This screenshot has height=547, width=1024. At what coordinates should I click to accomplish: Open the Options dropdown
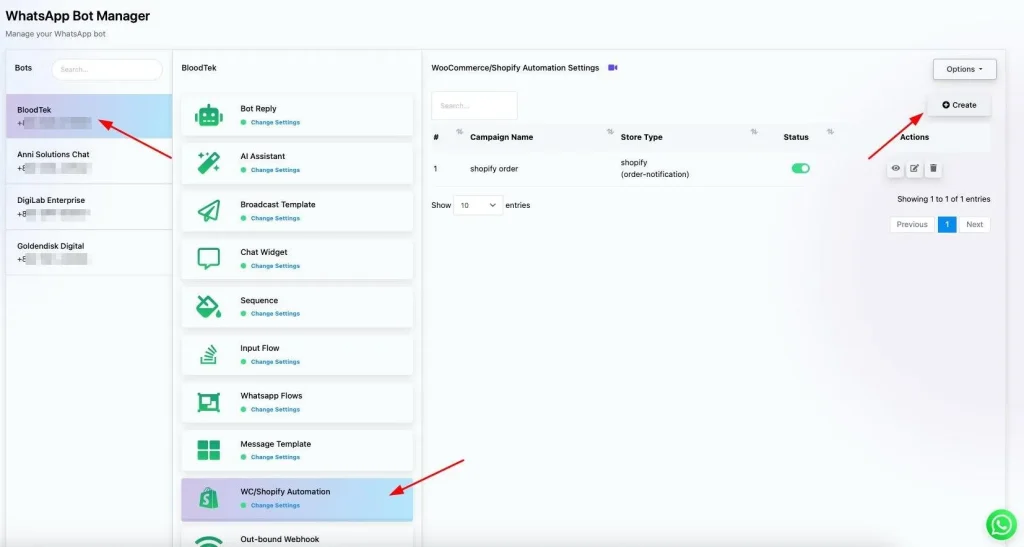tap(964, 69)
